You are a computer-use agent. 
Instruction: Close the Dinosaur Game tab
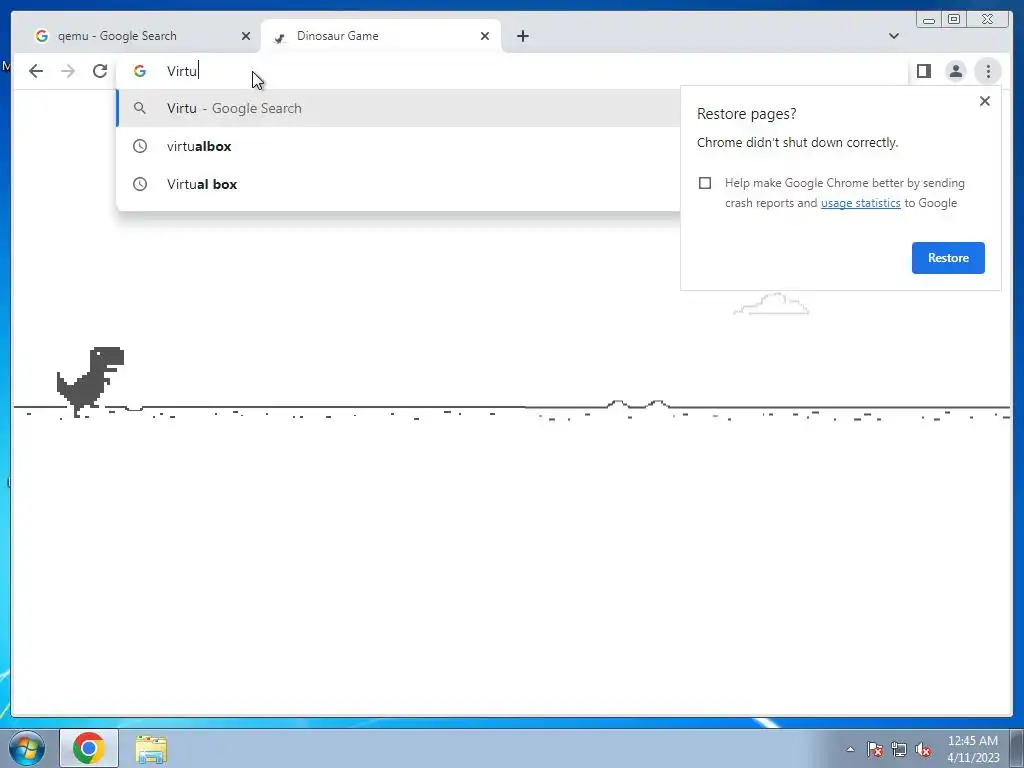pyautogui.click(x=485, y=36)
